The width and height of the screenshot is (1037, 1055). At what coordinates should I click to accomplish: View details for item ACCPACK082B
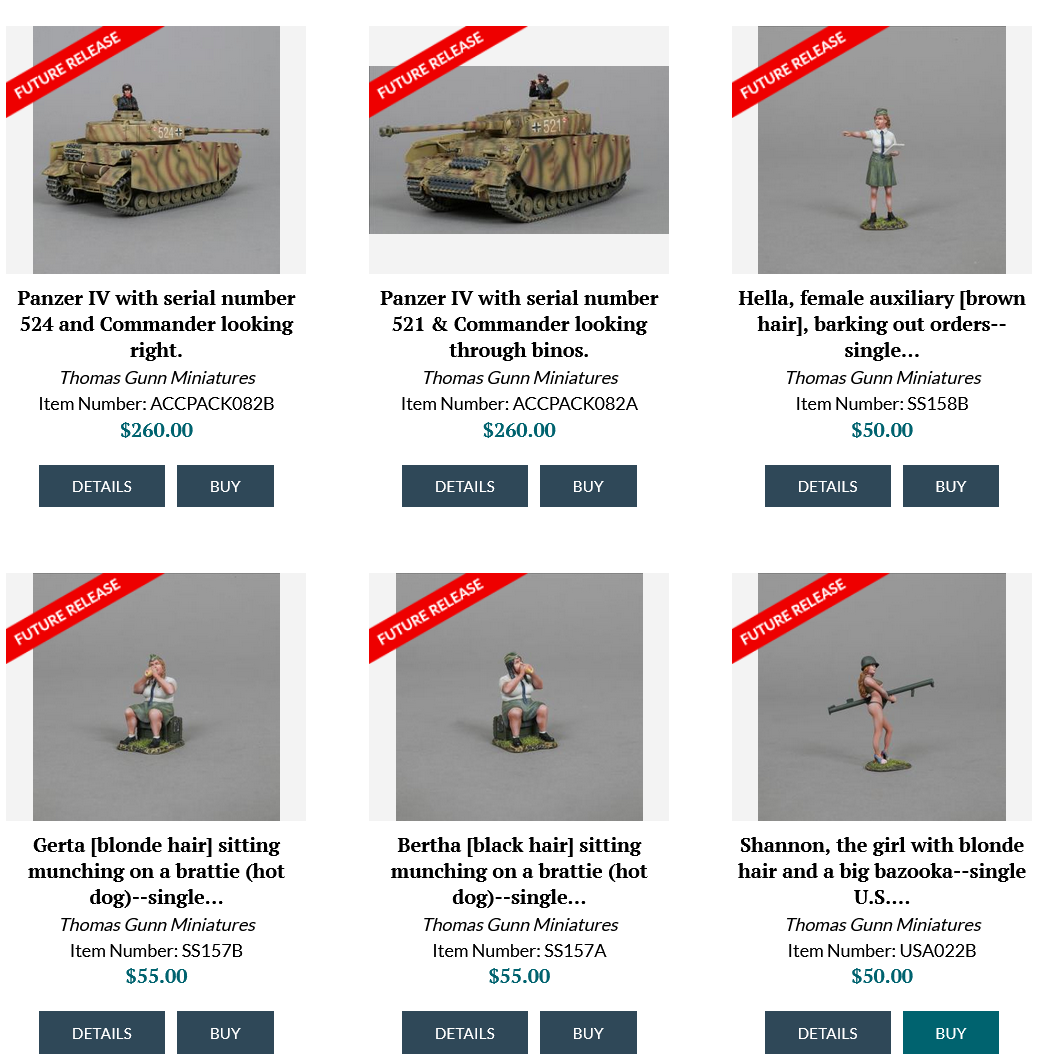102,486
